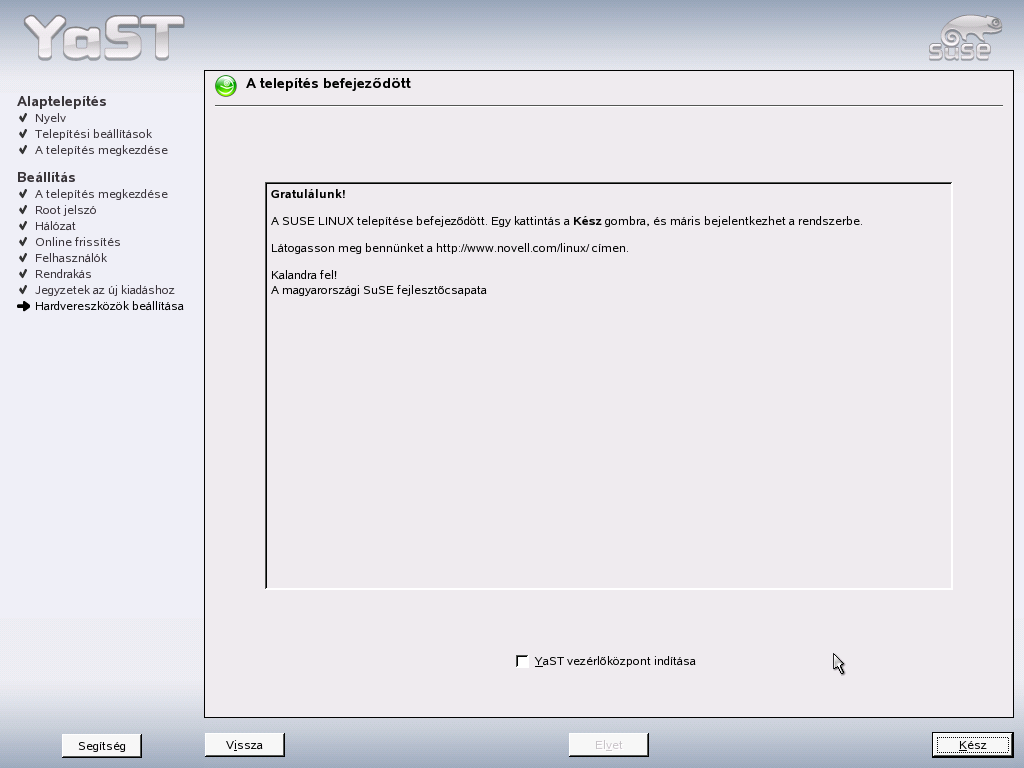Click checkmark beside Telepítési beállítások
1024x768 pixels.
pos(24,134)
